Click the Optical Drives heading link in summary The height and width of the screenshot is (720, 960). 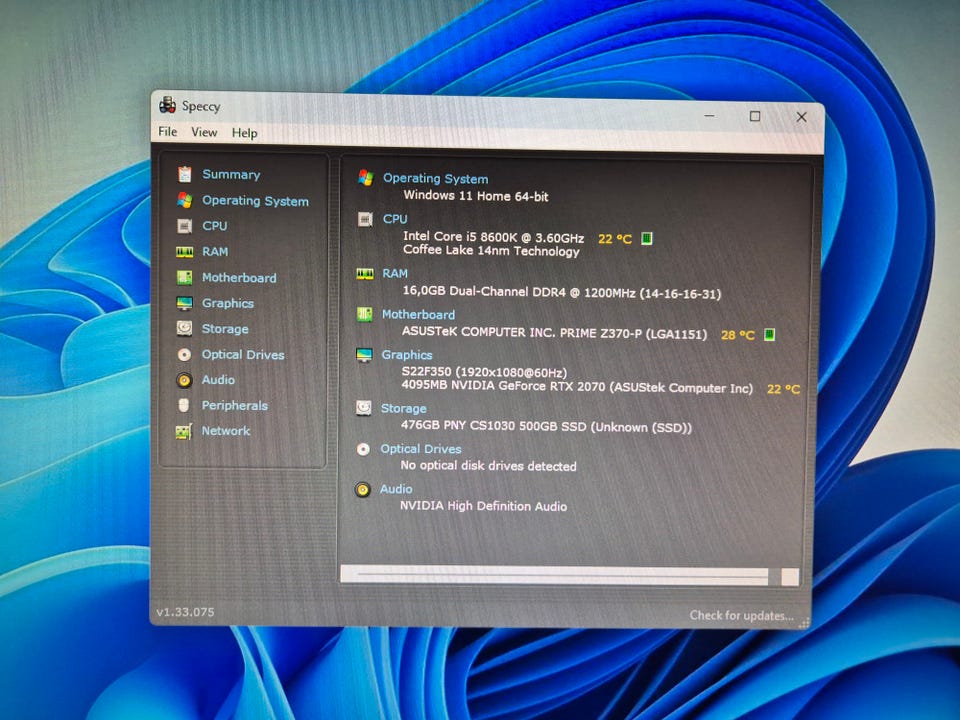[421, 449]
